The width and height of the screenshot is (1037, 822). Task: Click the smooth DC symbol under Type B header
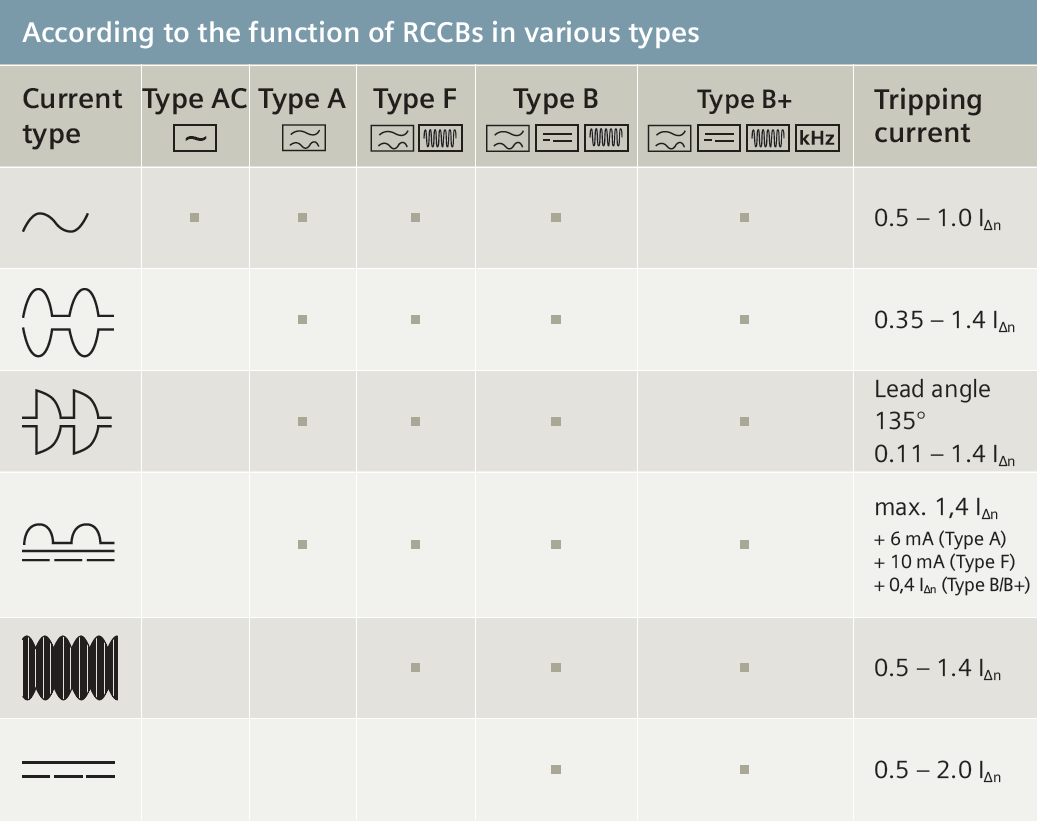coord(556,139)
